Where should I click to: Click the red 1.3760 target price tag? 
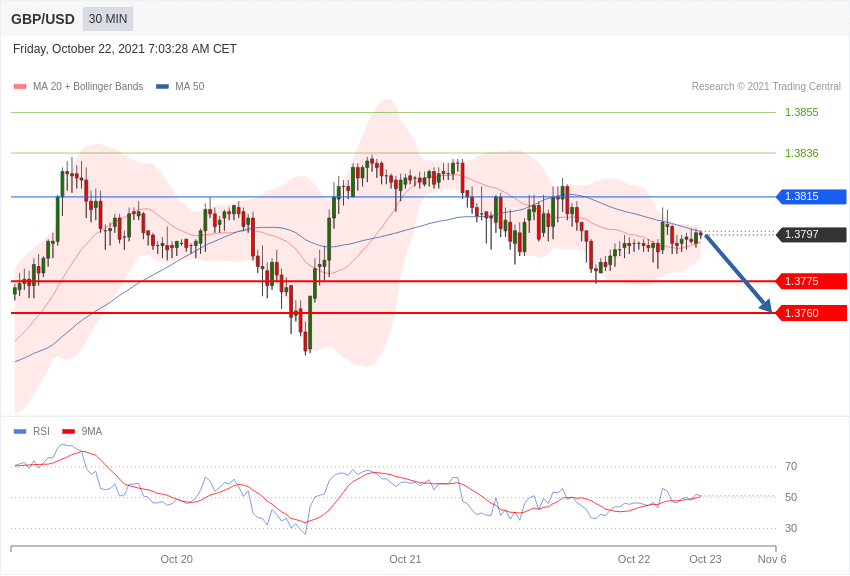coord(812,313)
